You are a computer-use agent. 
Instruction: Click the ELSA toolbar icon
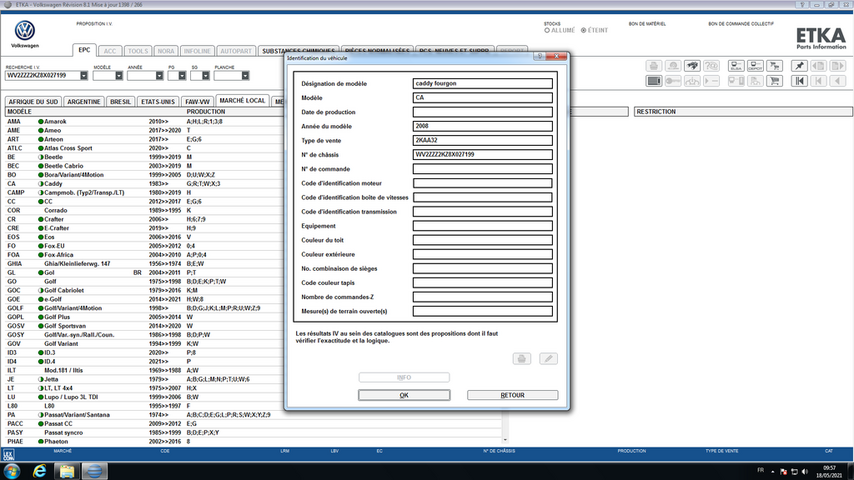coord(736,66)
